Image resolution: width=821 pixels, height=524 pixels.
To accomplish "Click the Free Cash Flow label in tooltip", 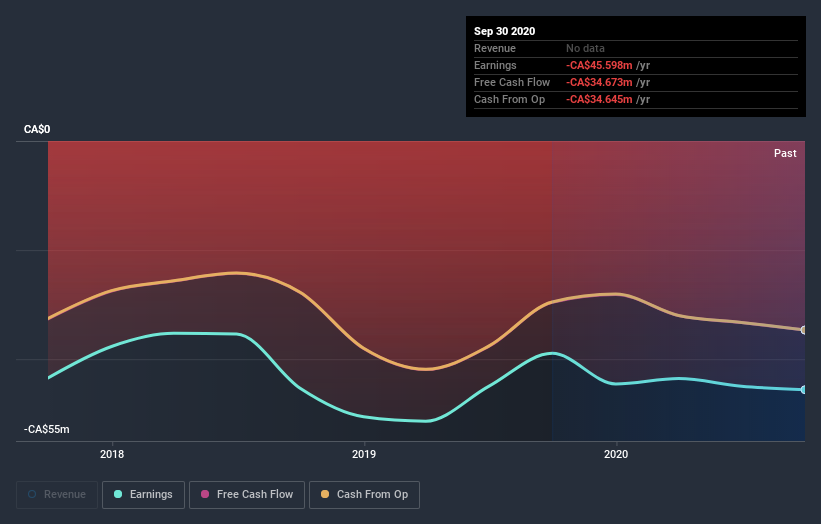I will (x=512, y=82).
